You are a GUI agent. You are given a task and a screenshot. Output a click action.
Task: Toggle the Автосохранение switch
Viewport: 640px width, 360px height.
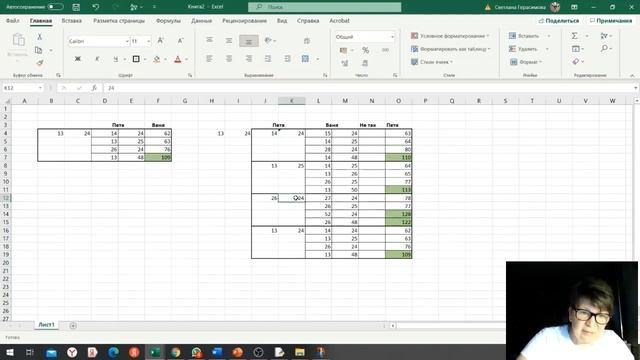[56, 7]
